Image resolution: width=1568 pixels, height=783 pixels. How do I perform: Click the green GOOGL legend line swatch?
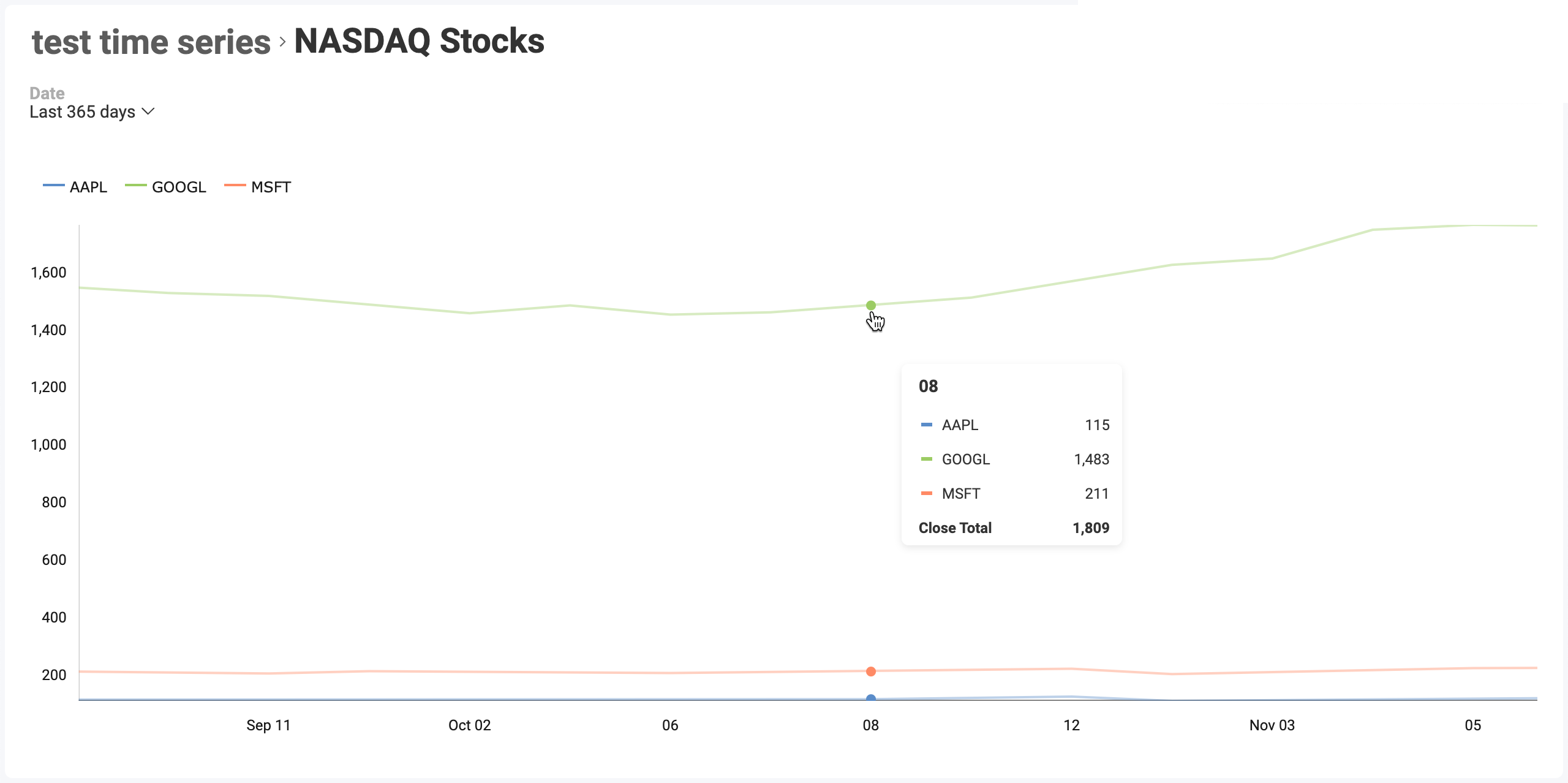135,185
